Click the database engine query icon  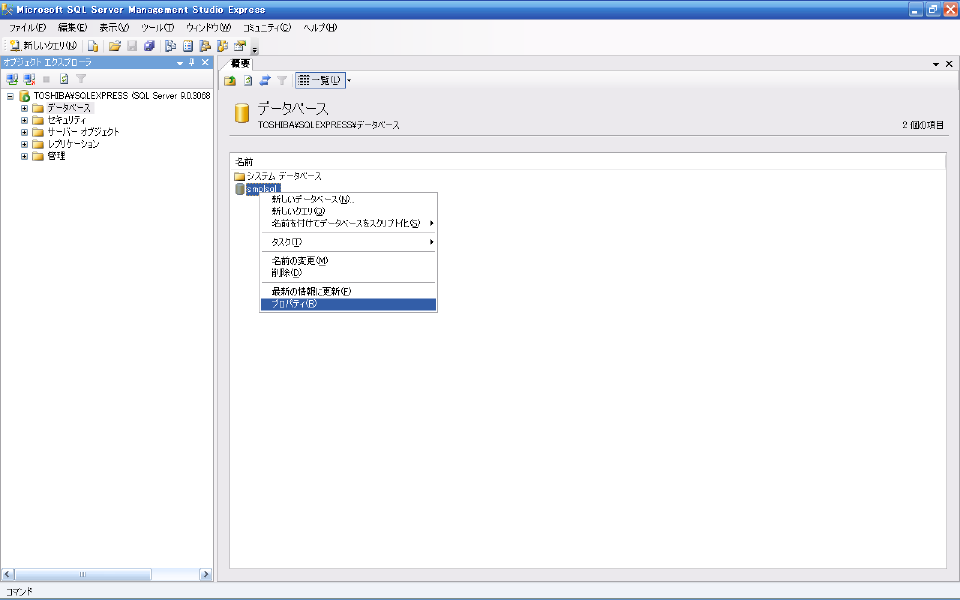[x=93, y=46]
